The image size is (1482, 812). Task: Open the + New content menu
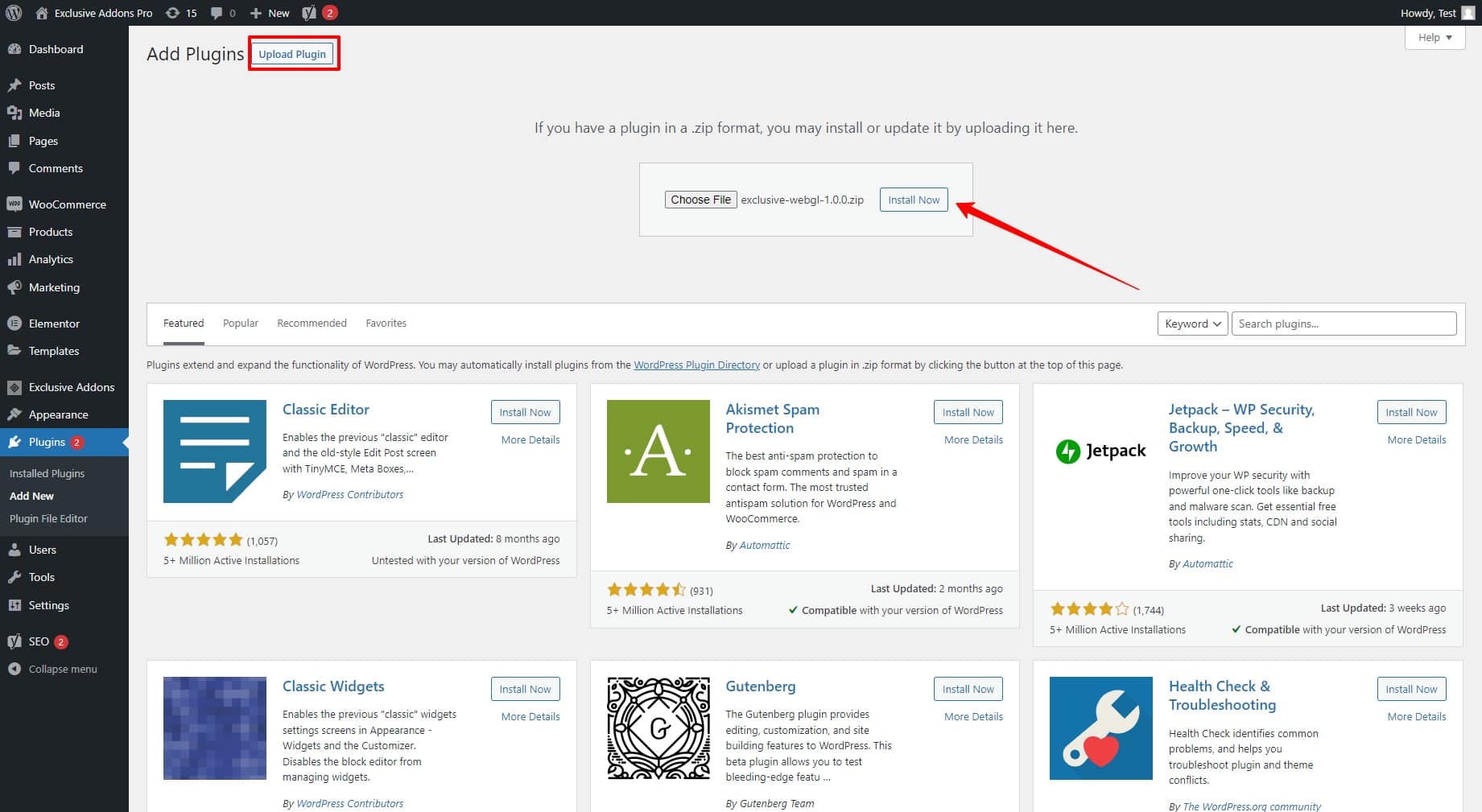pos(270,13)
